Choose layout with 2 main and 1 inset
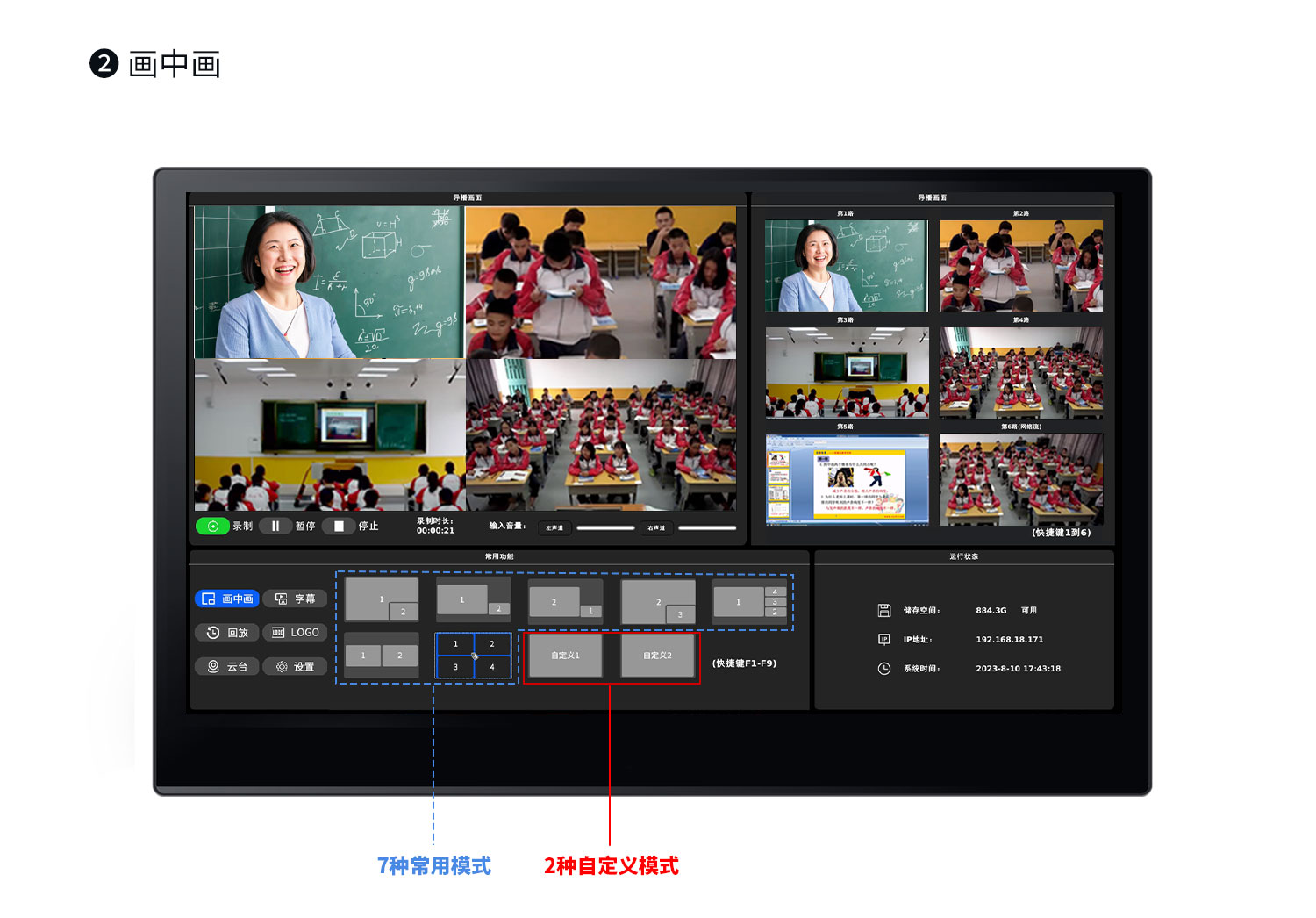Viewport: 1316px width, 918px height. coord(566,601)
